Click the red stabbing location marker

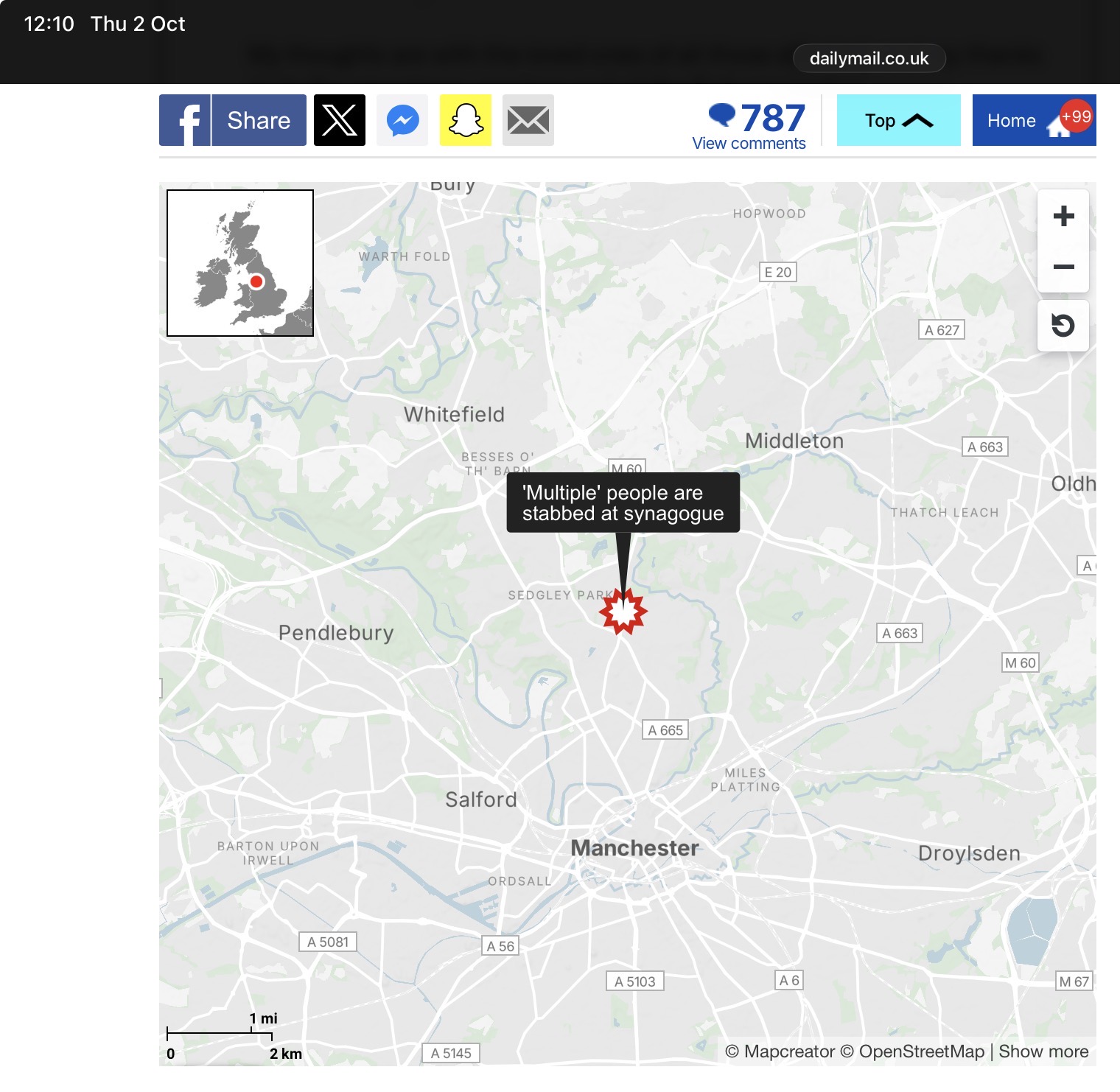click(623, 612)
